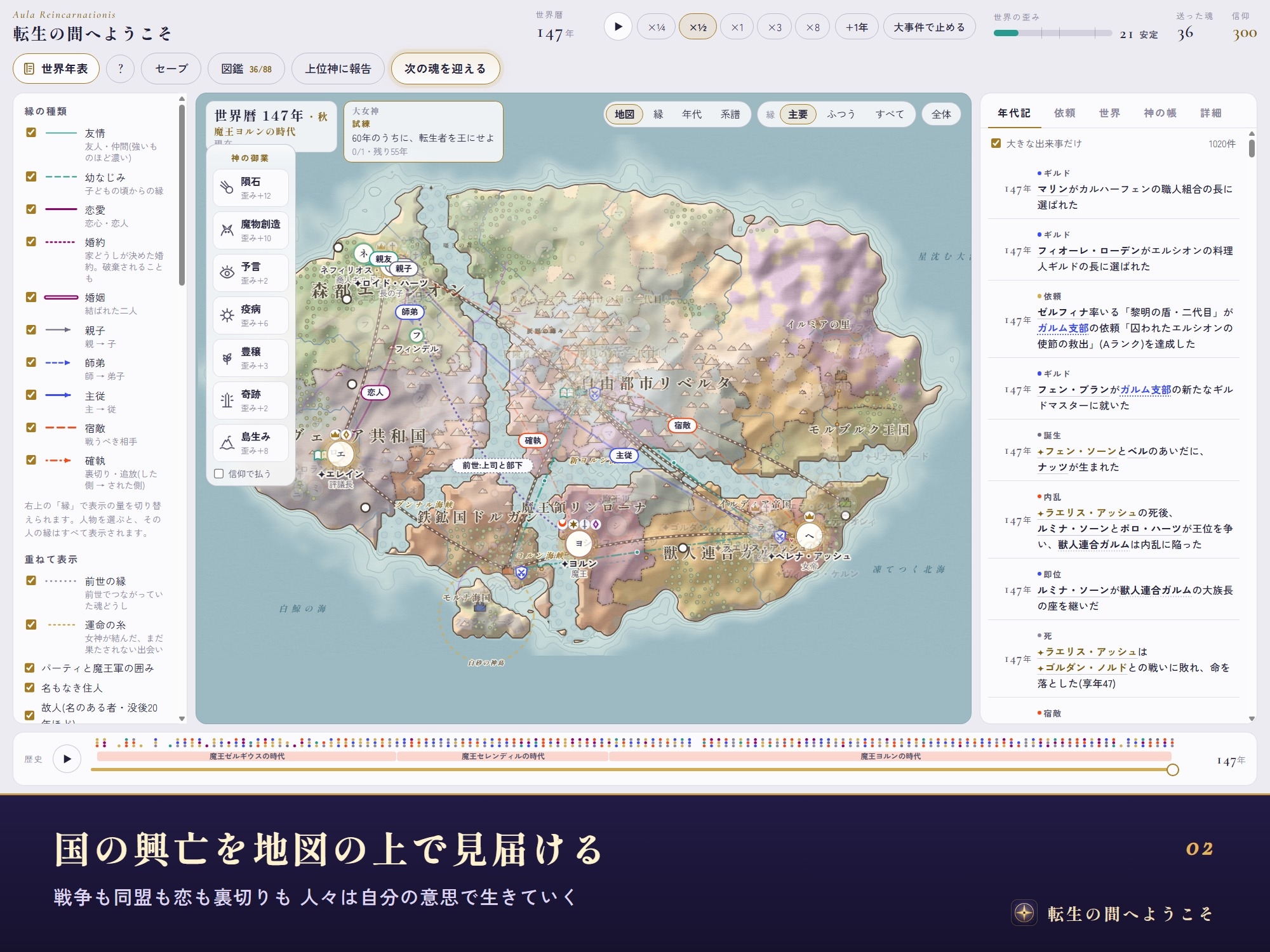Select the 奇跡 miracle power
This screenshot has height=952, width=1270.
[250, 400]
